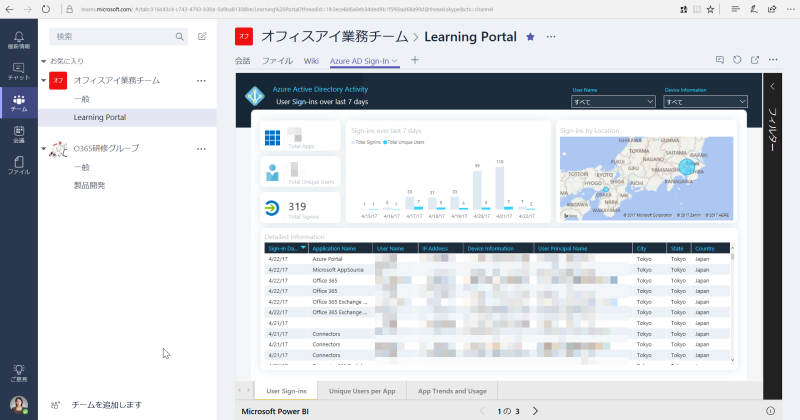
Task: Add page to browser favorites star
Action: pyautogui.click(x=710, y=9)
